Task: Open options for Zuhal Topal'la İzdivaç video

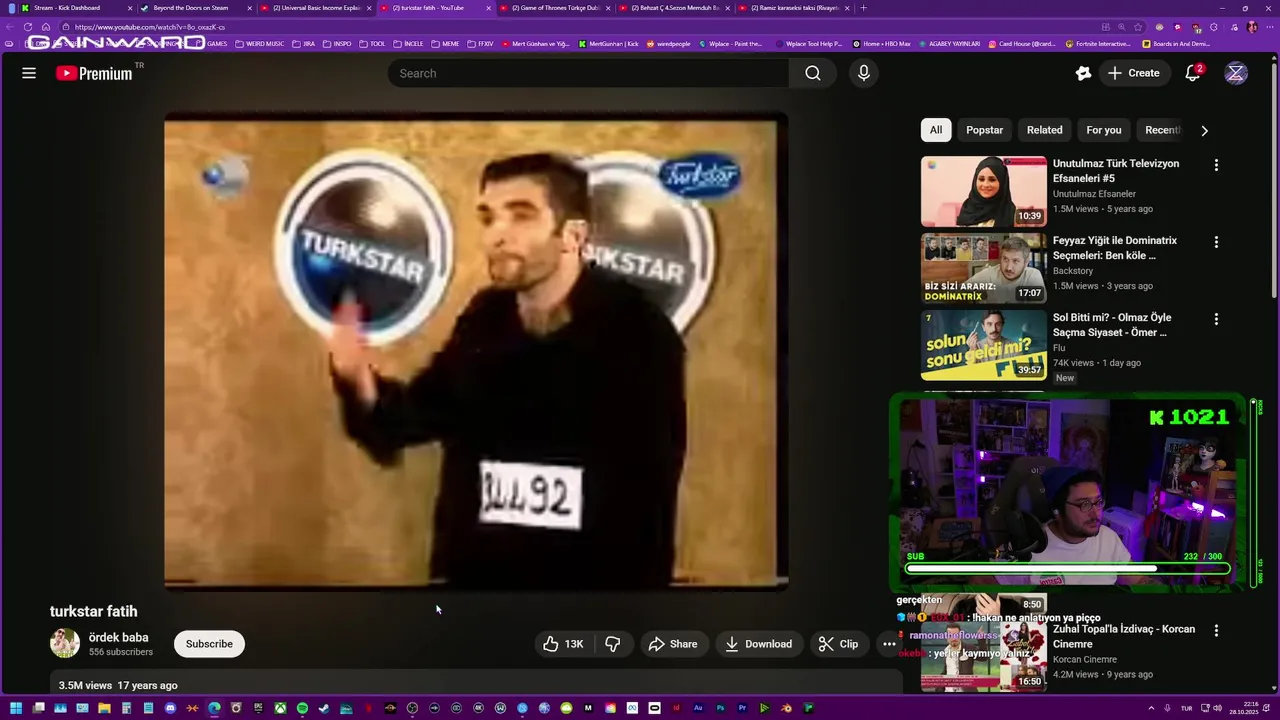Action: pos(1216,631)
